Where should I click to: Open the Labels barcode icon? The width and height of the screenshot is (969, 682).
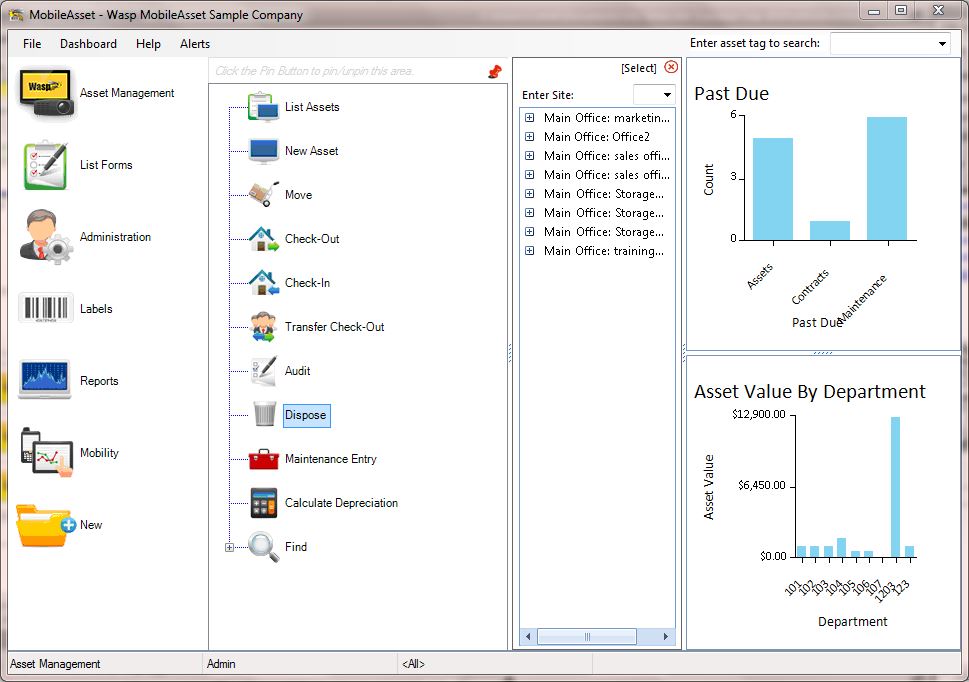[x=46, y=308]
